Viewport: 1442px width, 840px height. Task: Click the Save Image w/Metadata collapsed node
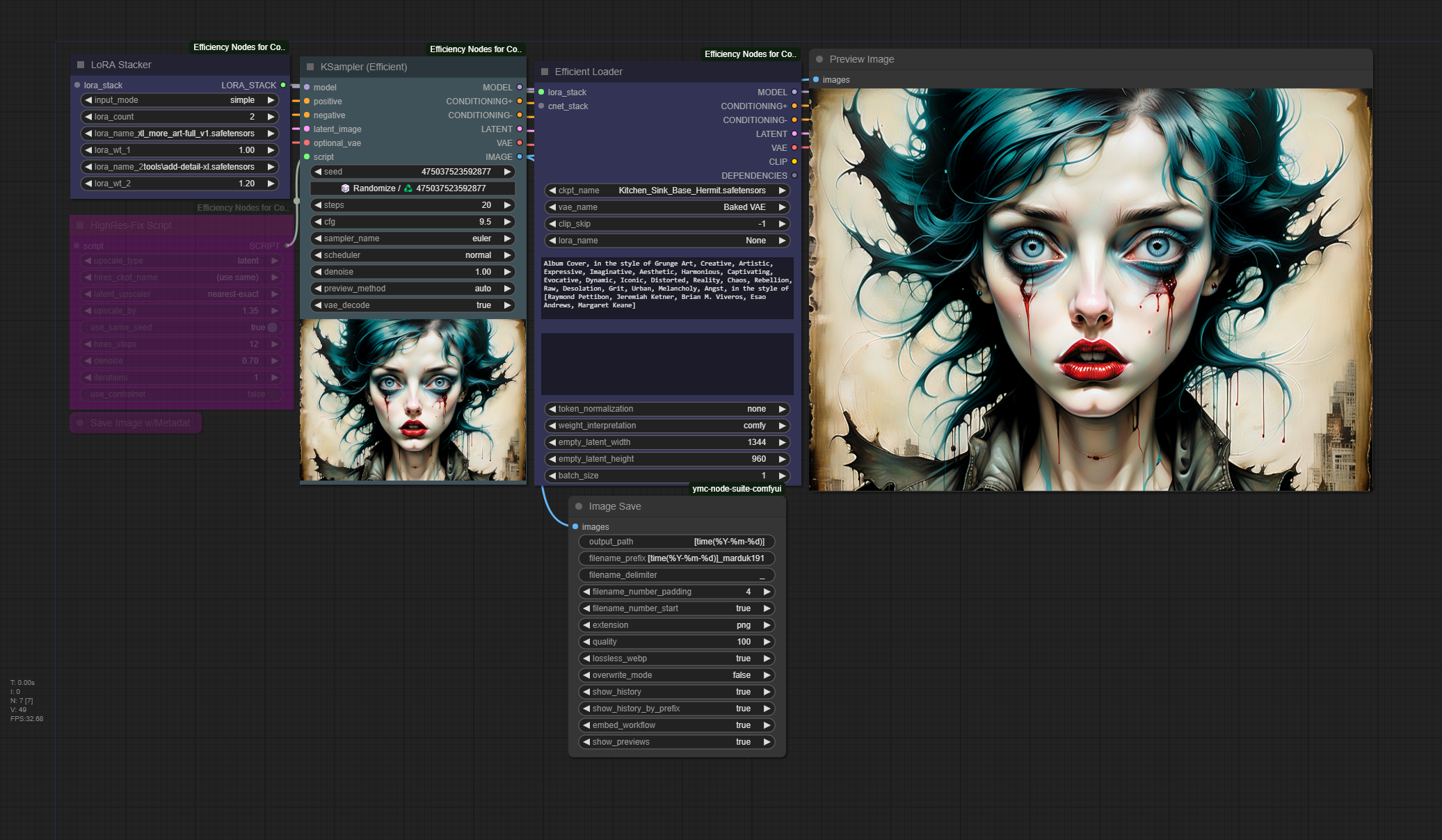(136, 423)
